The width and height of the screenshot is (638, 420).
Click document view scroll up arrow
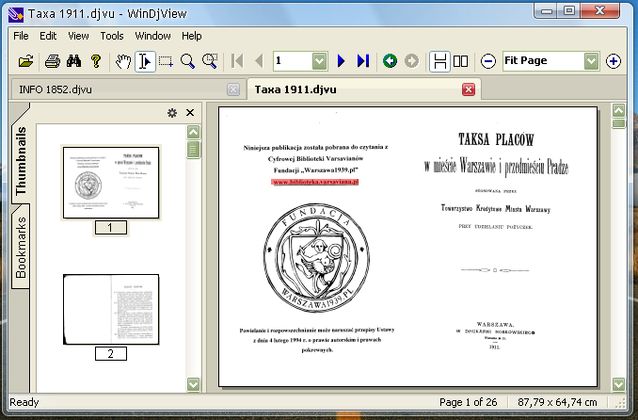(x=619, y=110)
